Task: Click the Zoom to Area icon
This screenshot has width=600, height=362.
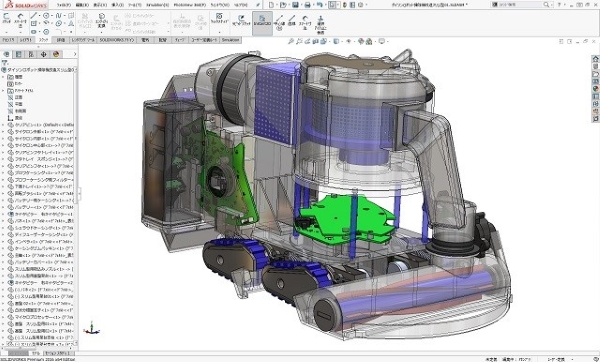Action: tap(299, 41)
